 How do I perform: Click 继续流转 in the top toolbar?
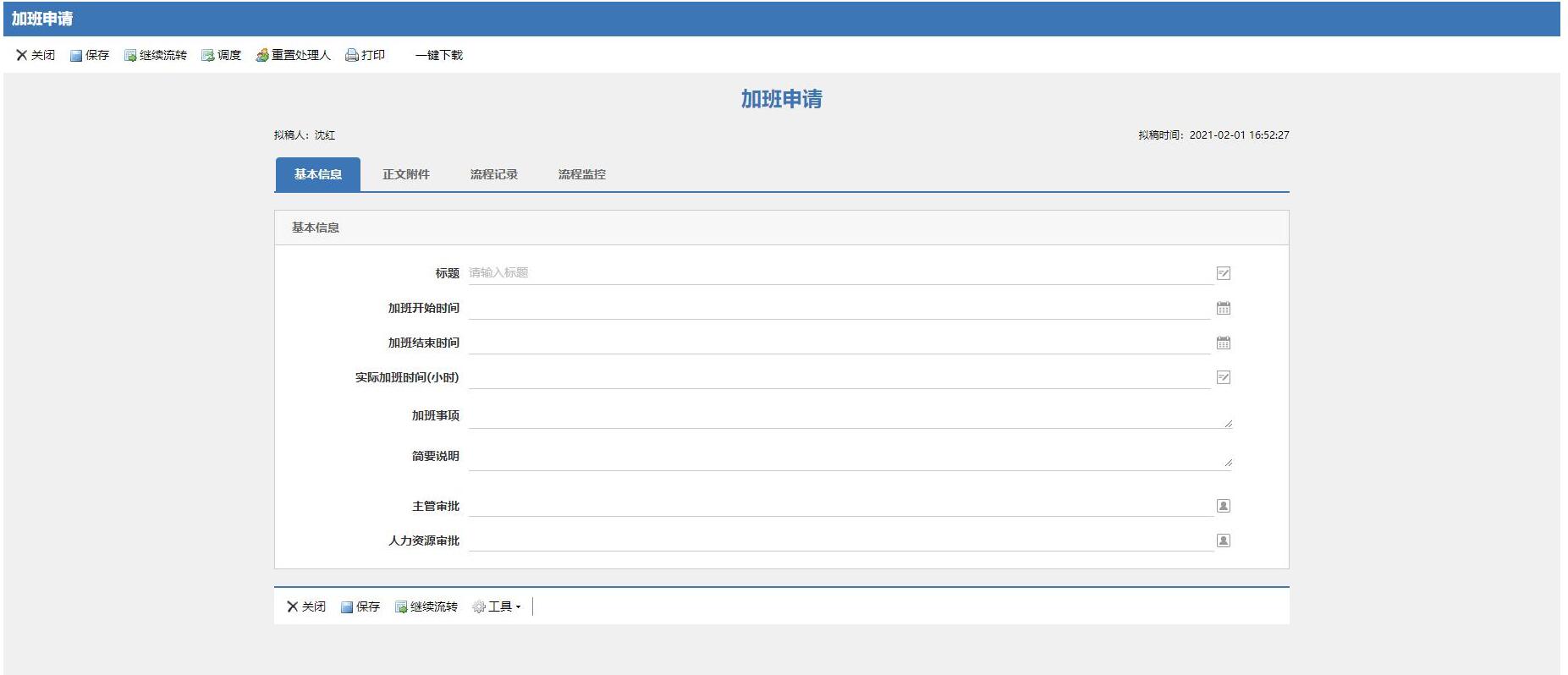(x=155, y=55)
